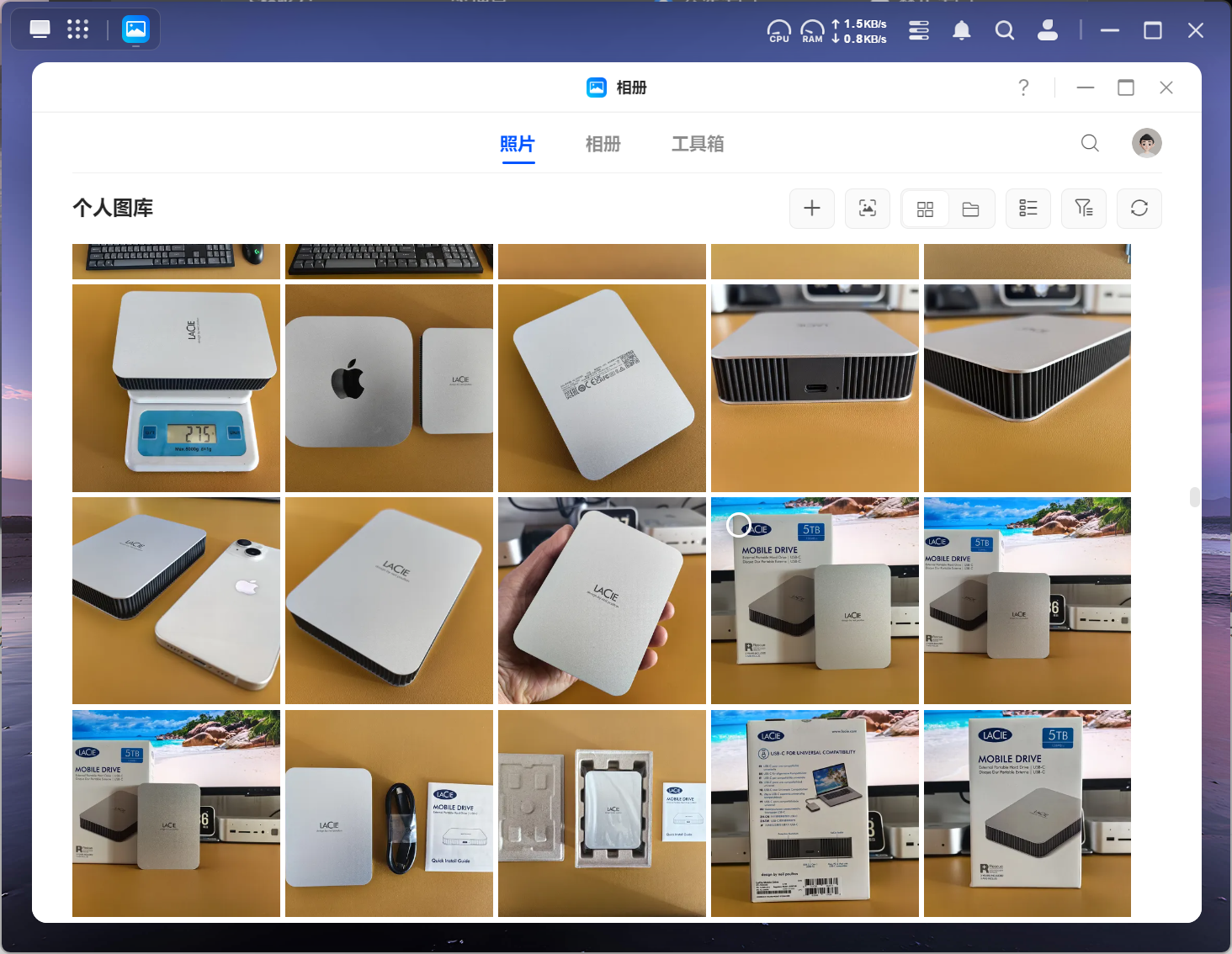Image resolution: width=1232 pixels, height=954 pixels.
Task: Open the album help question mark
Action: (1023, 87)
